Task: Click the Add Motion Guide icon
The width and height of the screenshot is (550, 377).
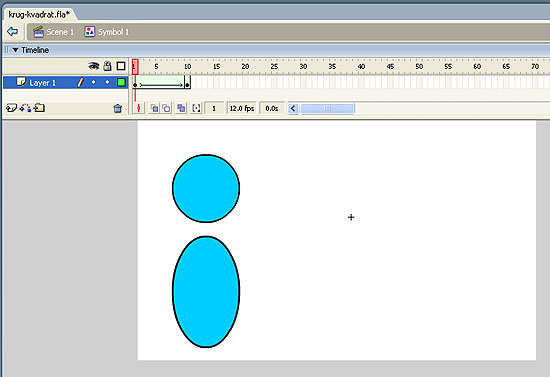Action: (x=25, y=108)
